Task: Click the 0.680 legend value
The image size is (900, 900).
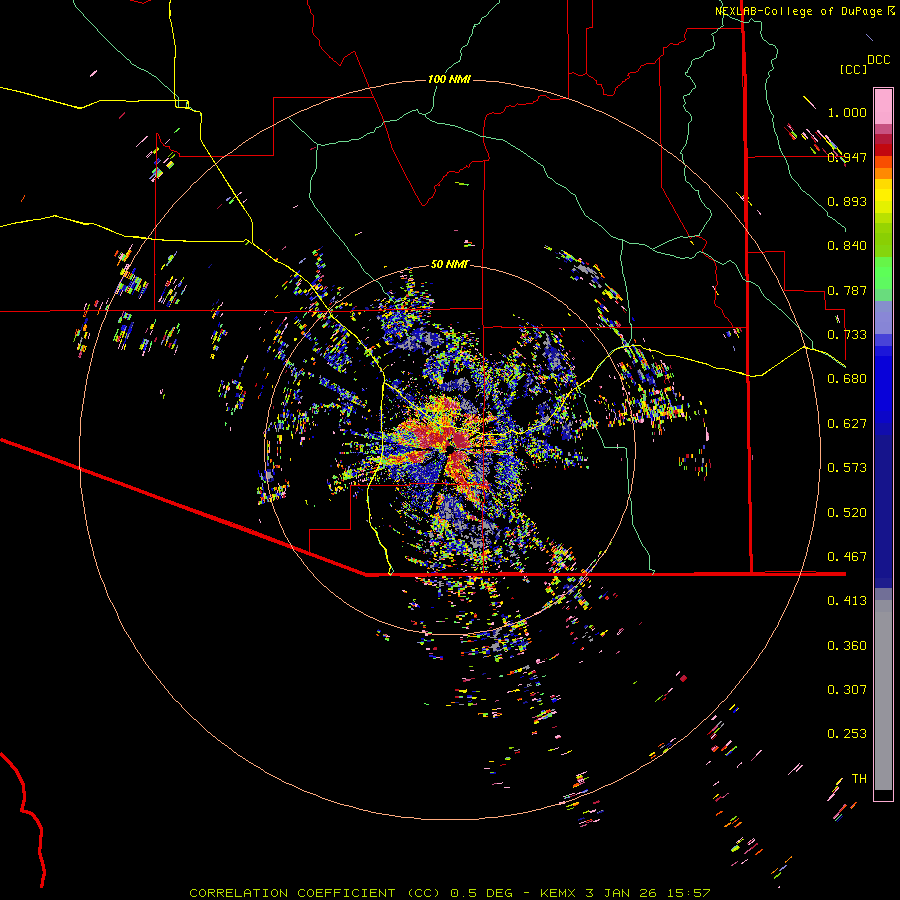Action: (847, 379)
